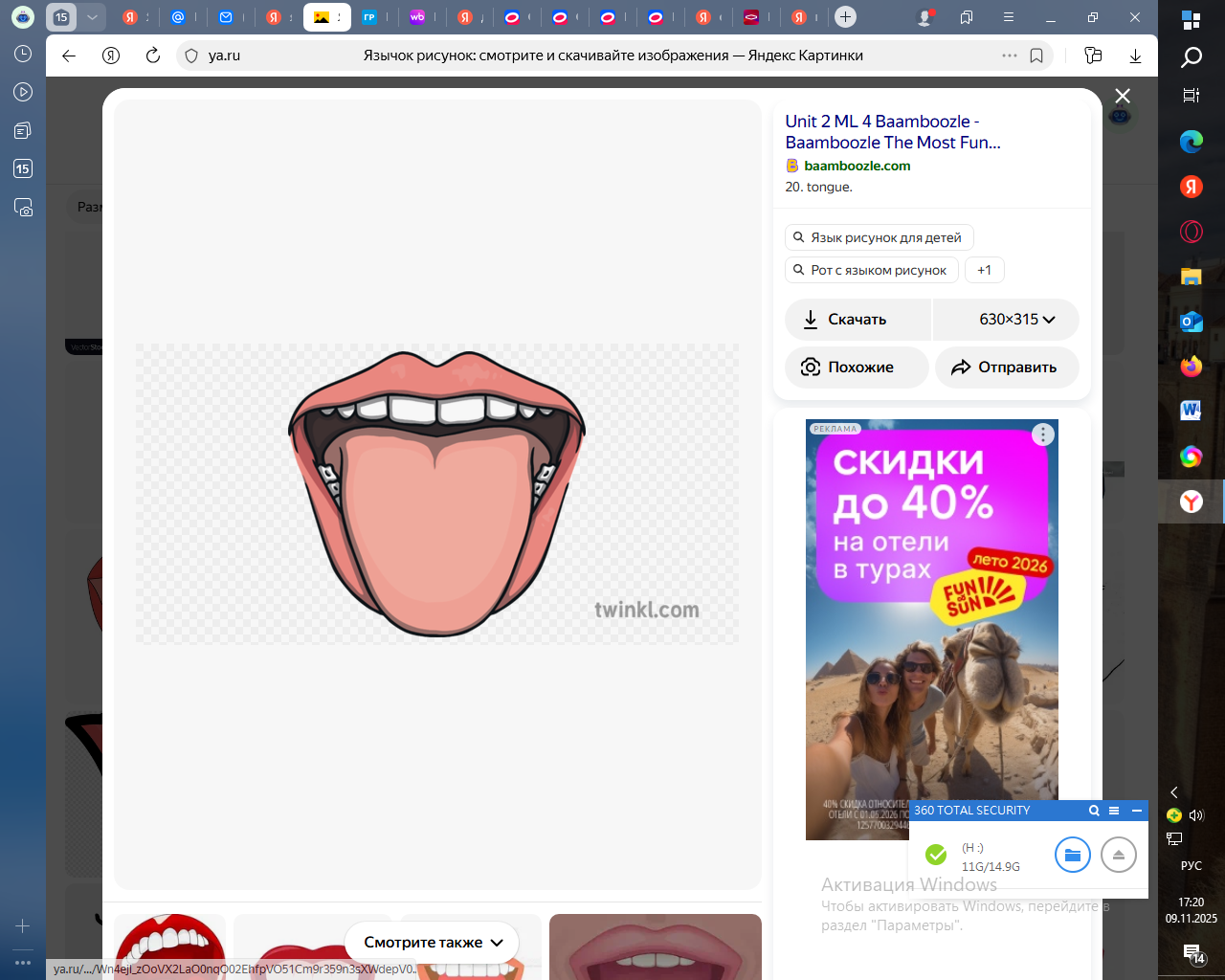
Task: Open the browser downloads panel
Action: (1135, 56)
